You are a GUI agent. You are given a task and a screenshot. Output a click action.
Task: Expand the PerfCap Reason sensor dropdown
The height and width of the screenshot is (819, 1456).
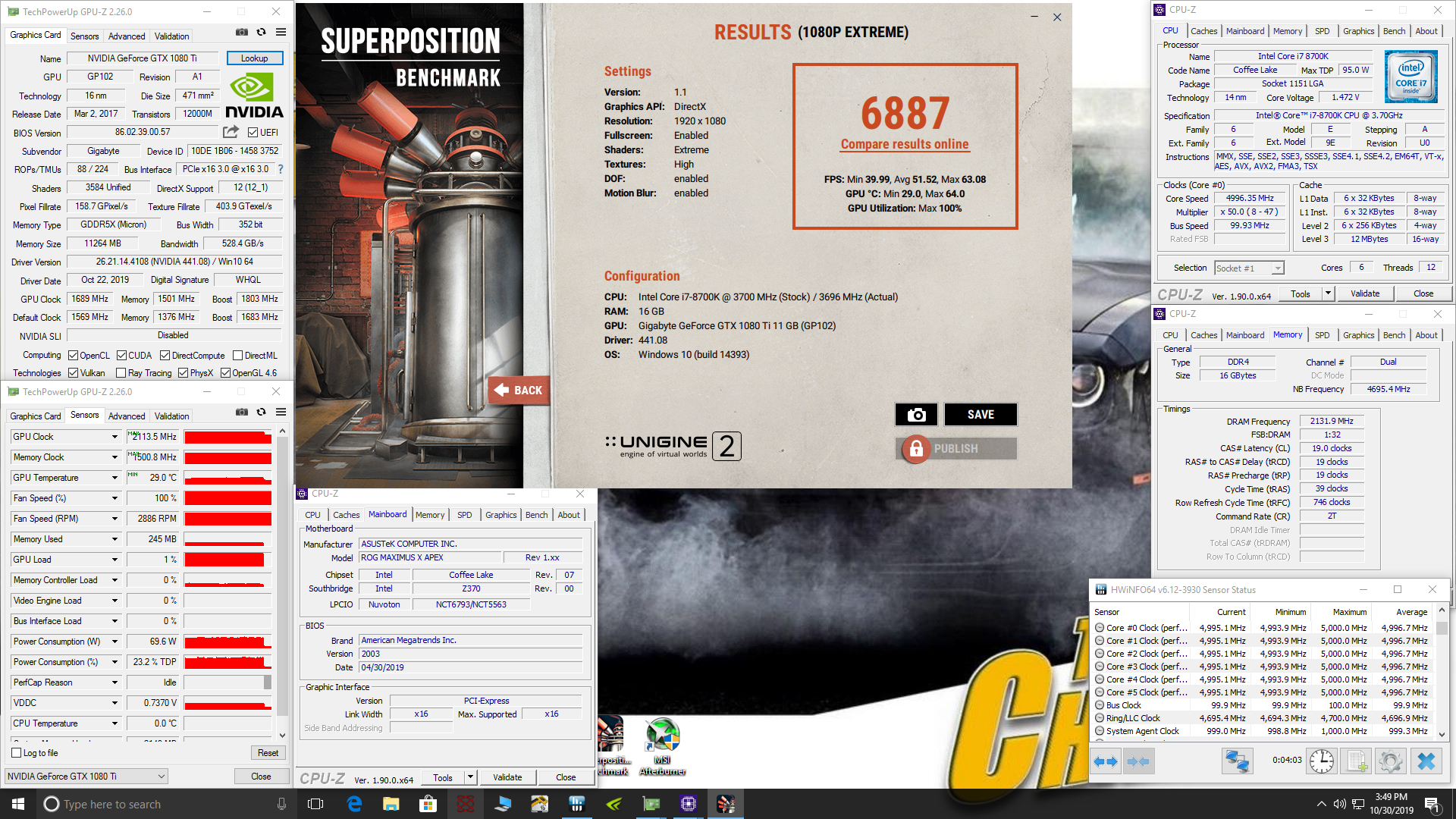[x=115, y=682]
